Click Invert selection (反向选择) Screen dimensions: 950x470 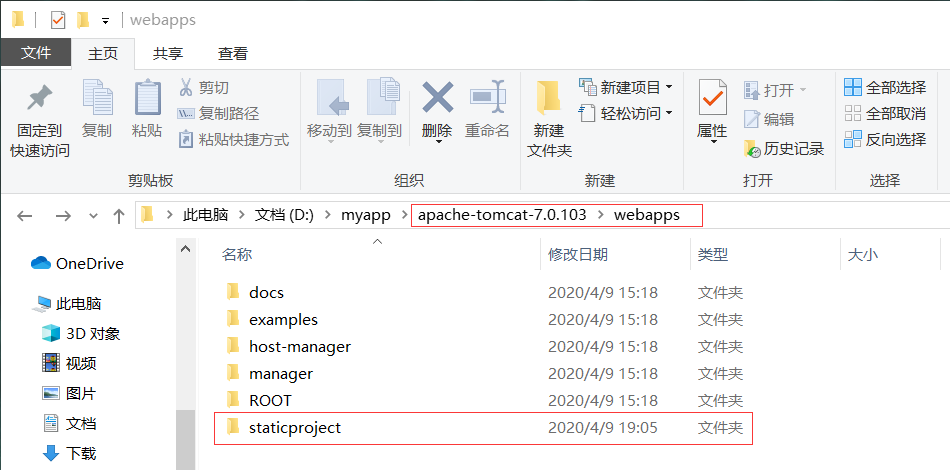coord(885,139)
